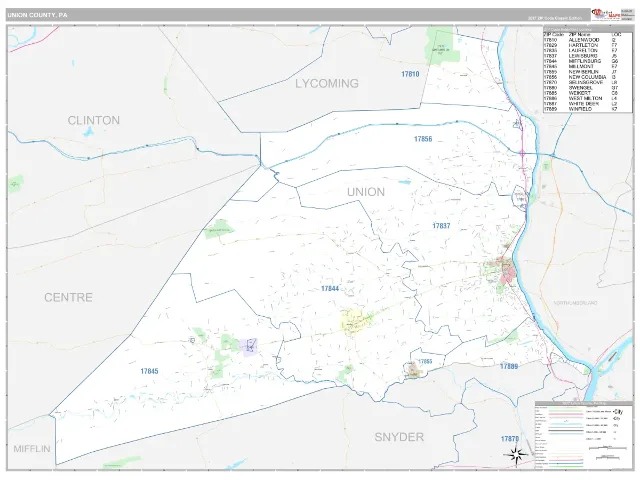
Task: Click the brown New Berlin town area
Action: tap(413, 370)
